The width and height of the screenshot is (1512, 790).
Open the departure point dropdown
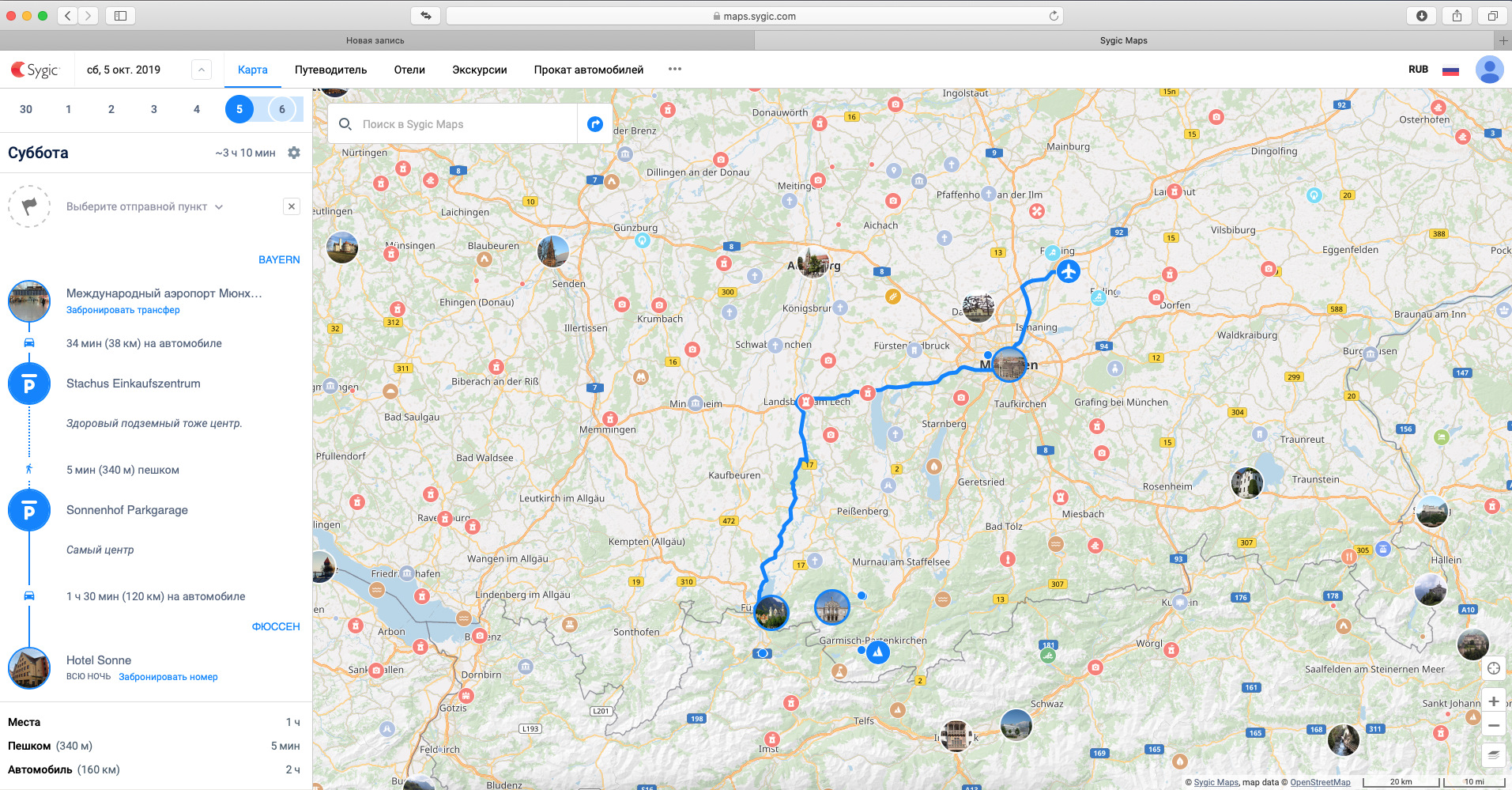[145, 206]
